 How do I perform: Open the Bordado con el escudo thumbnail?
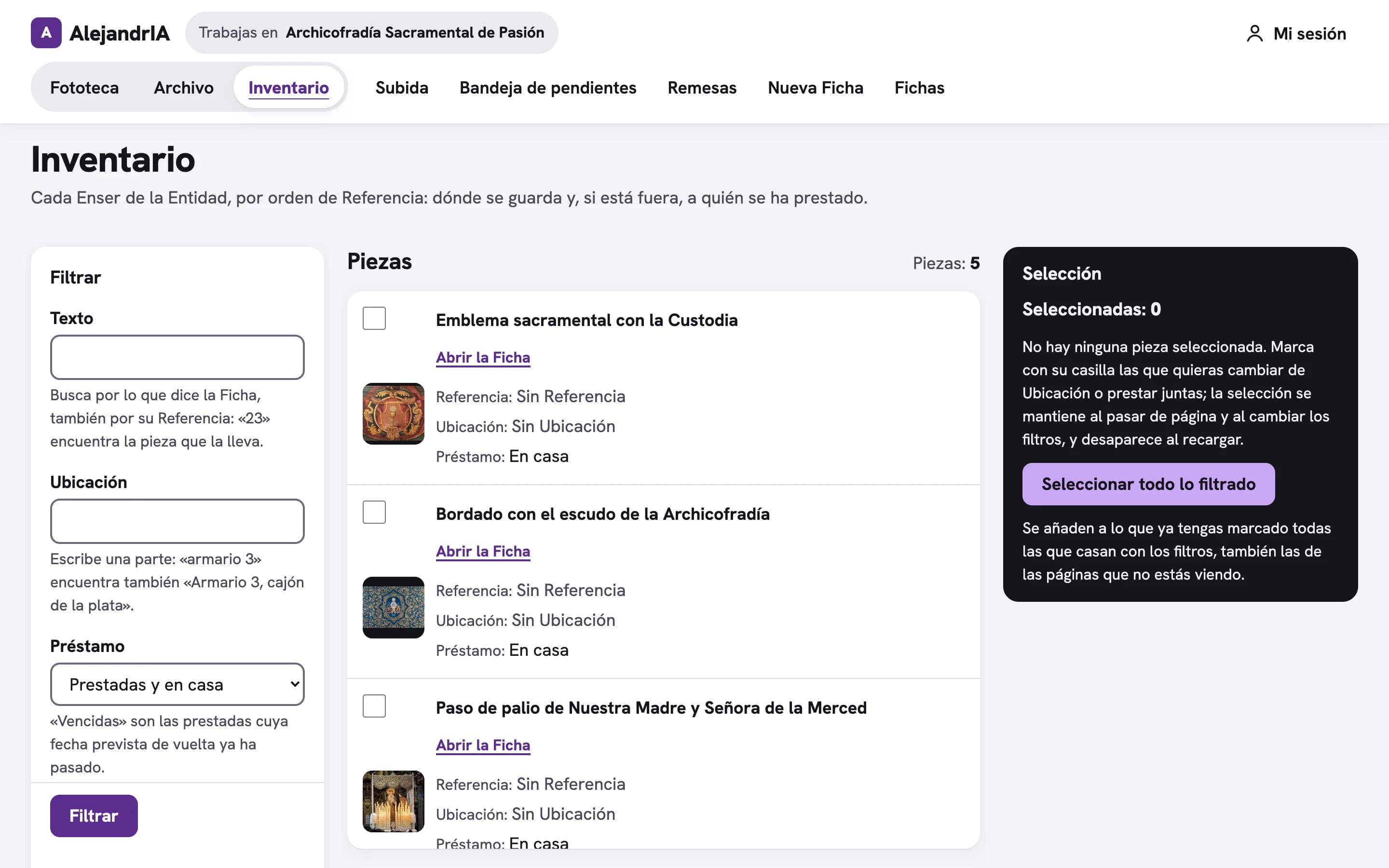pyautogui.click(x=393, y=608)
